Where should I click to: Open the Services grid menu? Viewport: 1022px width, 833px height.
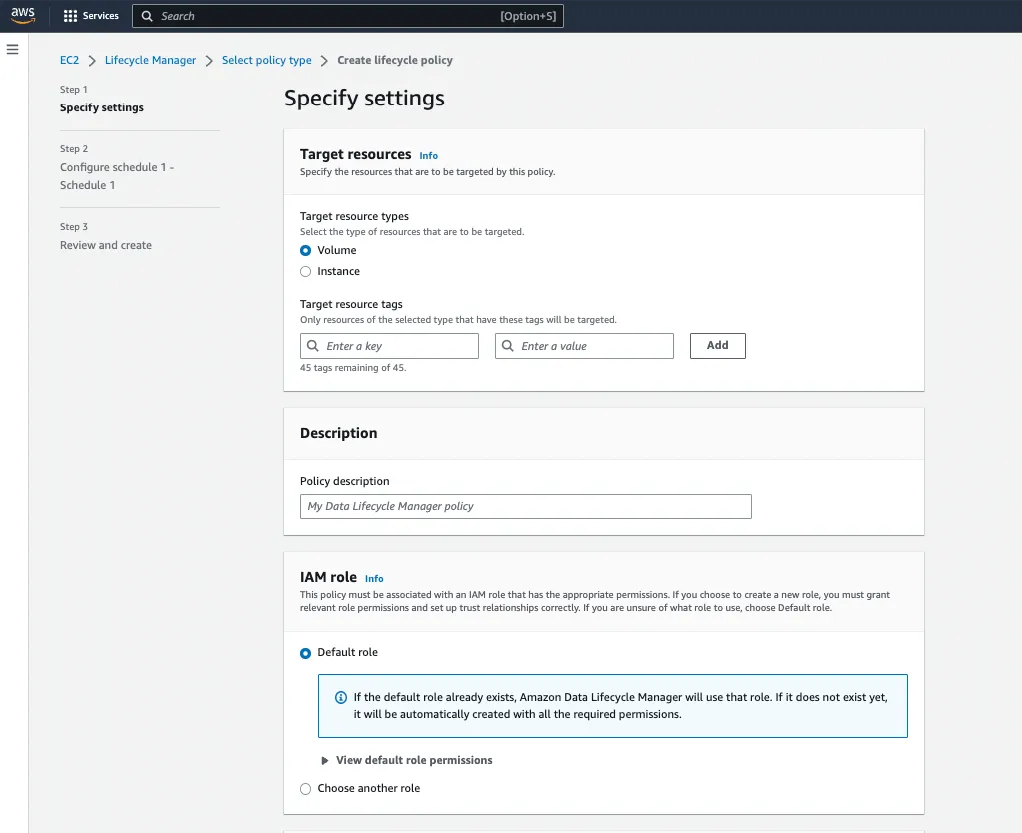point(91,16)
